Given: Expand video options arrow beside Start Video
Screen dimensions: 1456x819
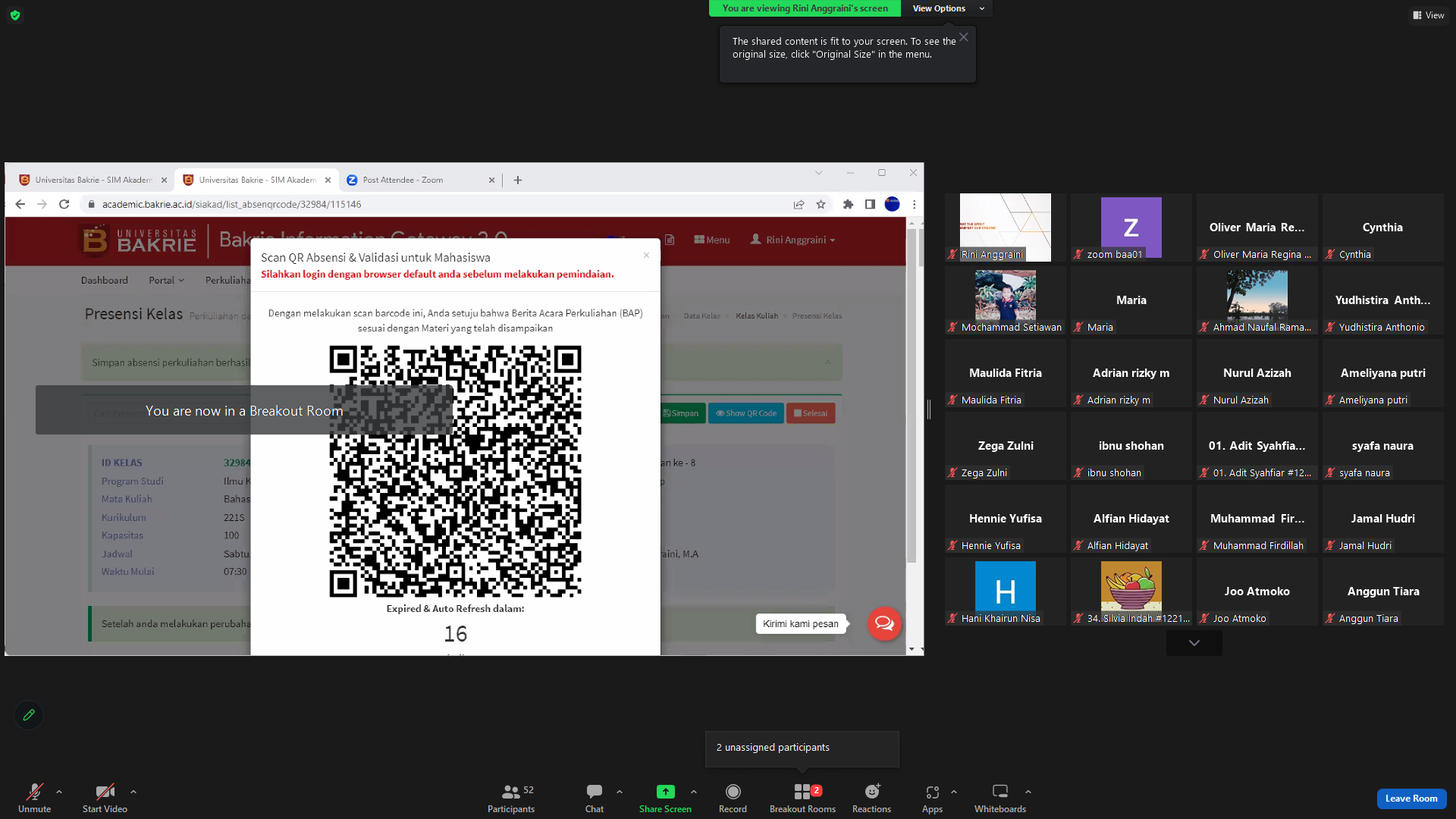Looking at the screenshot, I should 133,792.
